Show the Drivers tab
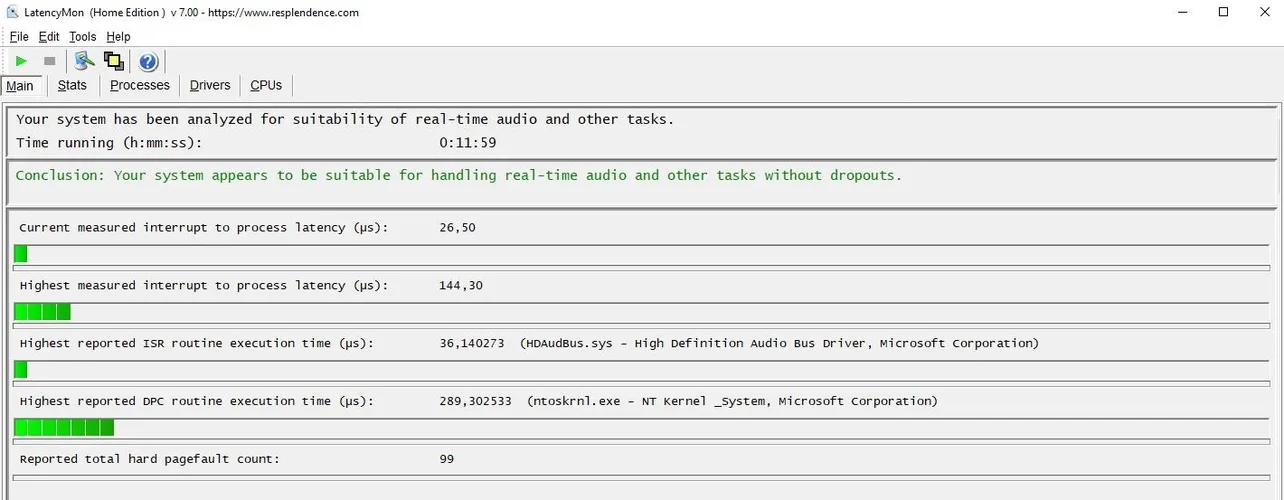The height and width of the screenshot is (500, 1284). [210, 86]
